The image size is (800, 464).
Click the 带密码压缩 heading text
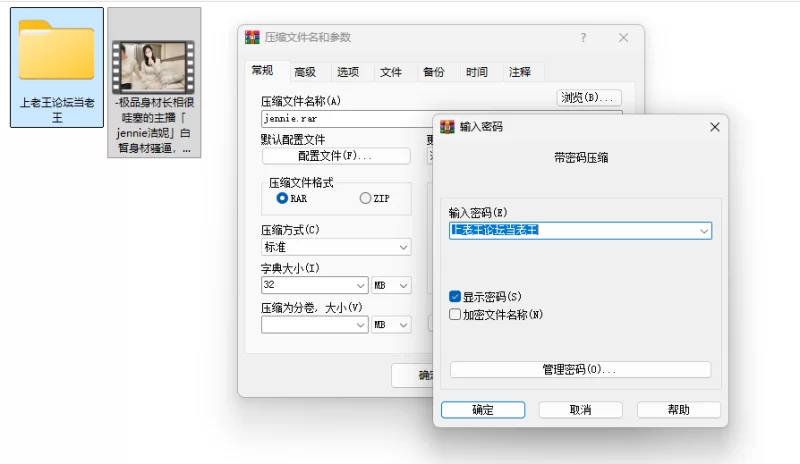click(x=581, y=158)
